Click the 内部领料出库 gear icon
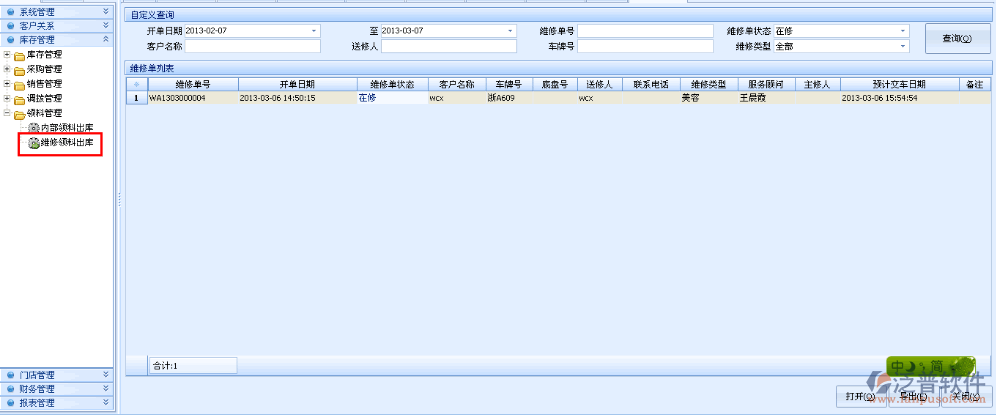The image size is (996, 415). [x=33, y=129]
